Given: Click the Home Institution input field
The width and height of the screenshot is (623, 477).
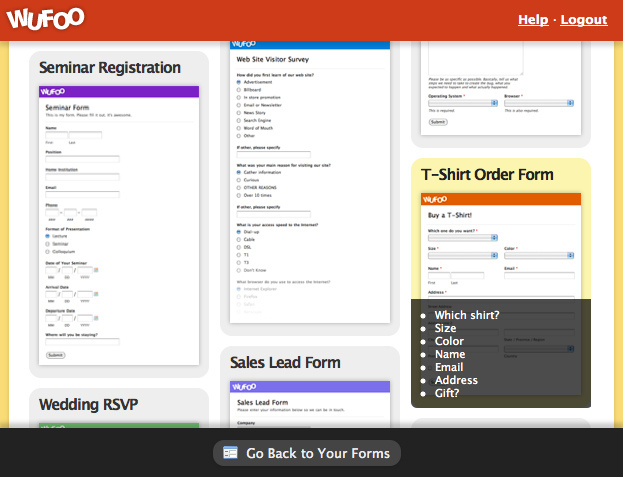Looking at the screenshot, I should tap(82, 177).
